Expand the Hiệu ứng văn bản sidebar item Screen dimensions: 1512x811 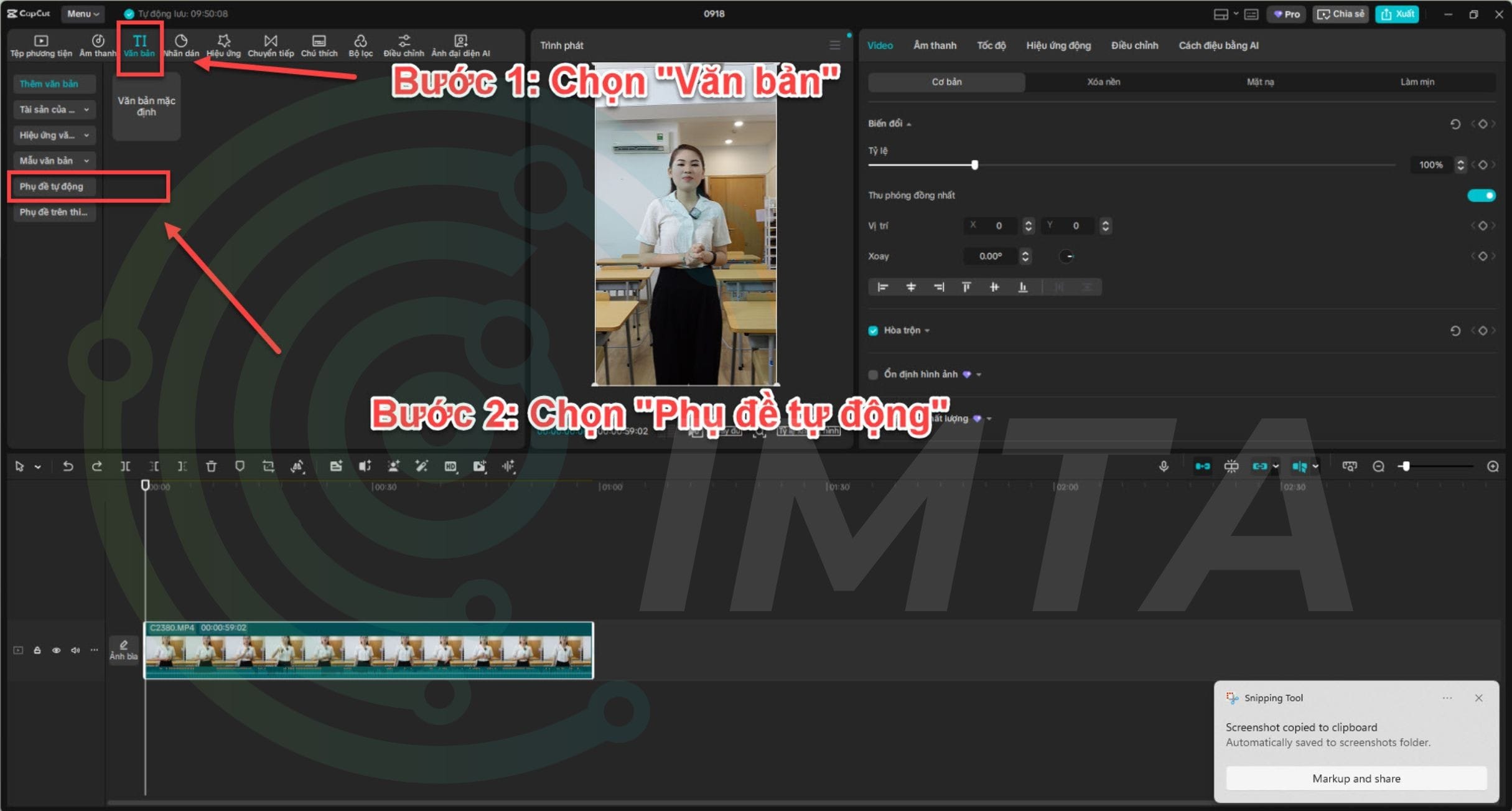[x=54, y=135]
